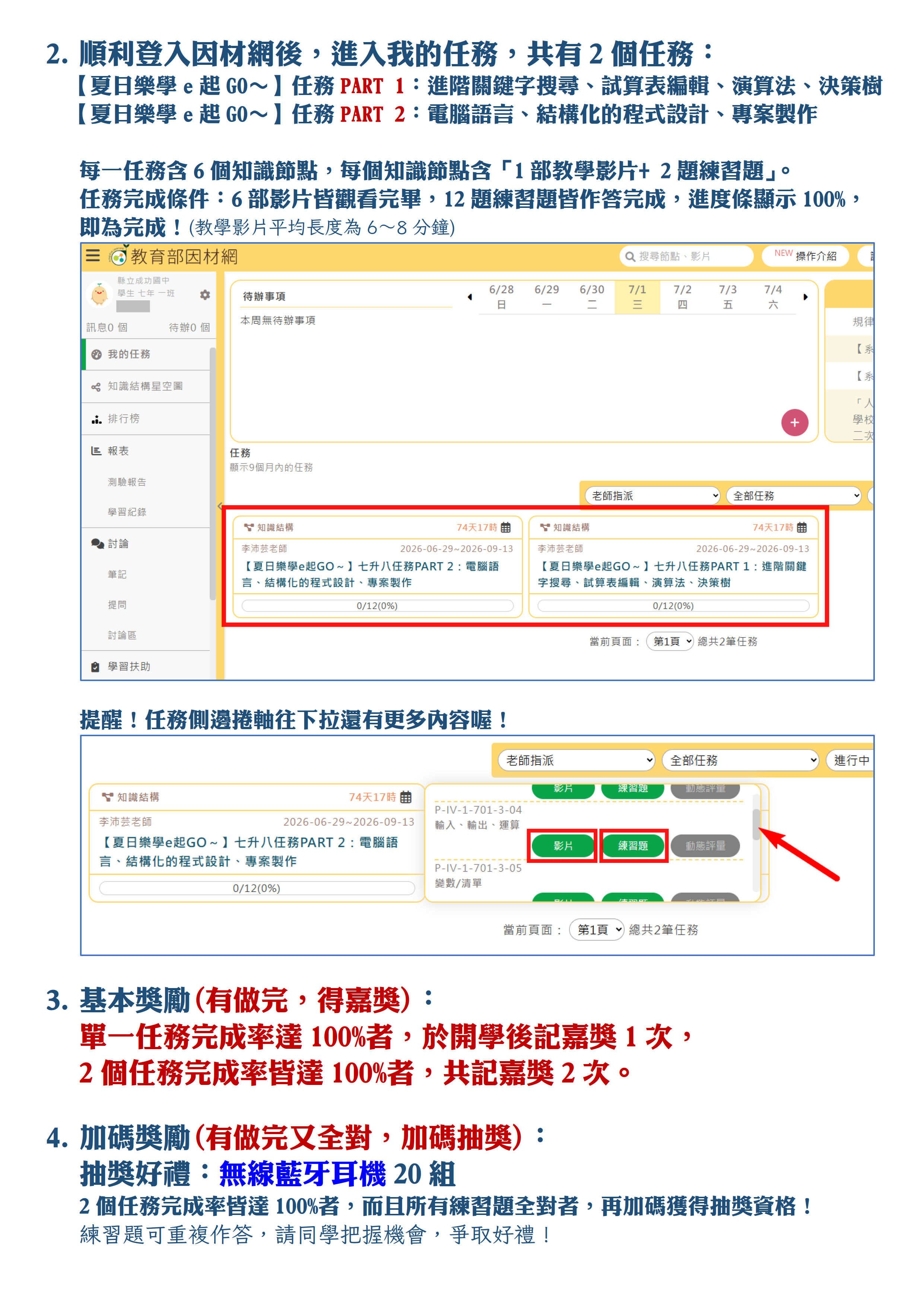The width and height of the screenshot is (924, 1307).
Task: Select date 7/3 五 in calendar
Action: click(728, 297)
